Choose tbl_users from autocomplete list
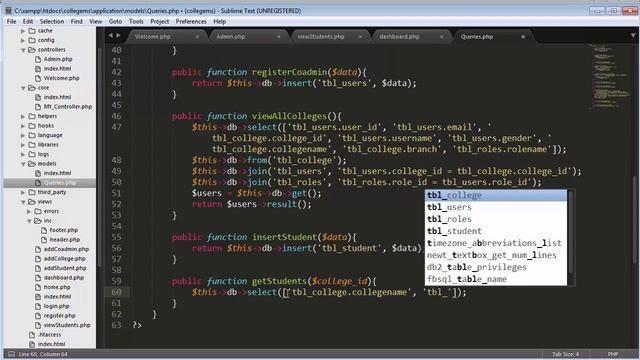640x360 pixels. [496, 207]
